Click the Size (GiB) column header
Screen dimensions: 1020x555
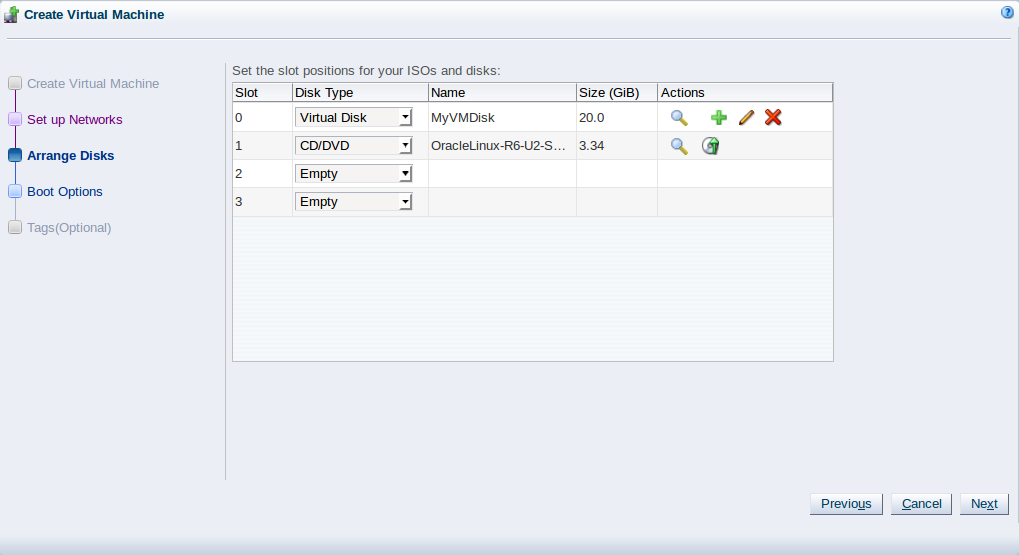[x=617, y=92]
